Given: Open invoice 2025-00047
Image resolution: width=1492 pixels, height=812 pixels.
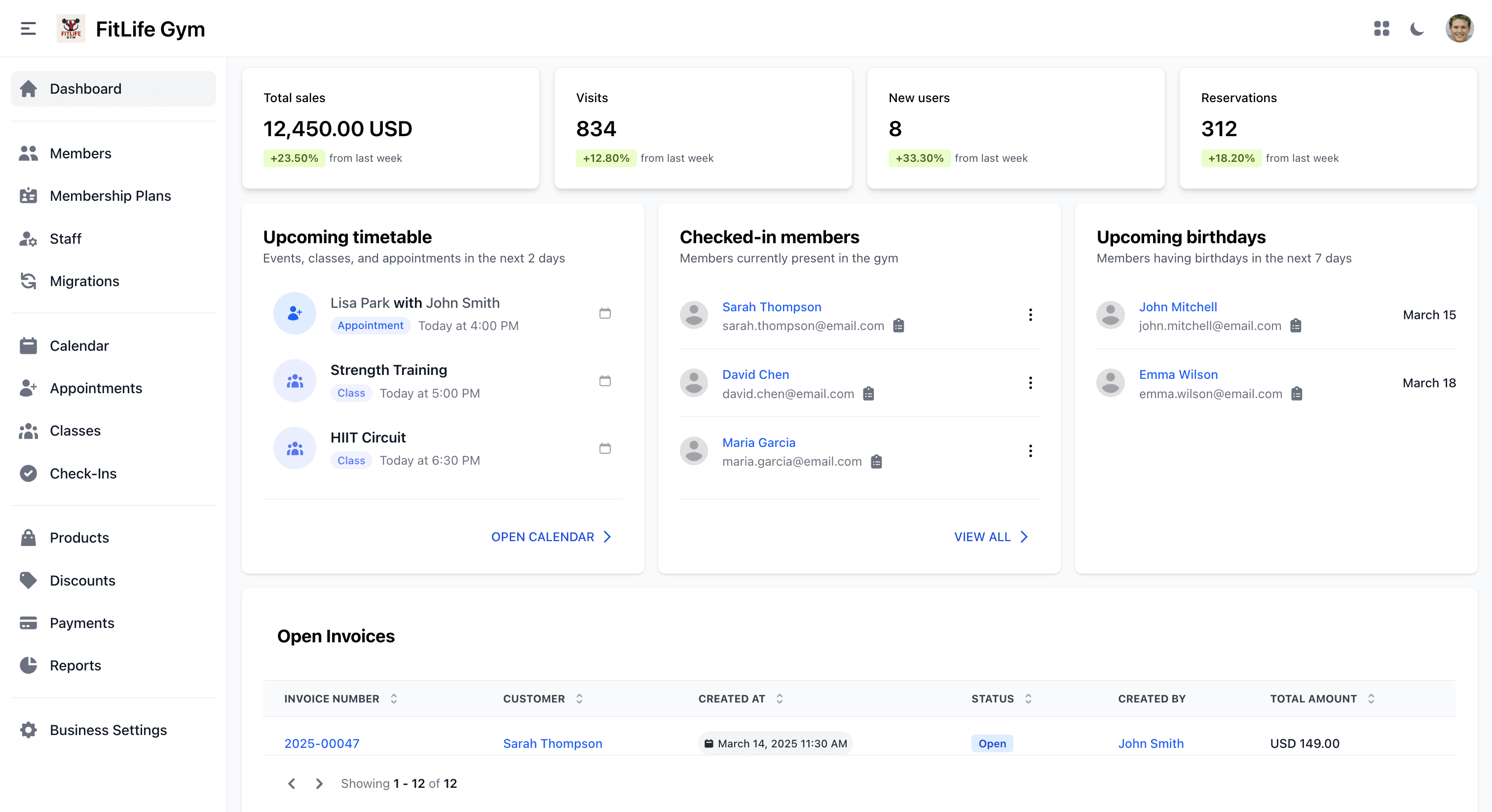Looking at the screenshot, I should click(322, 743).
